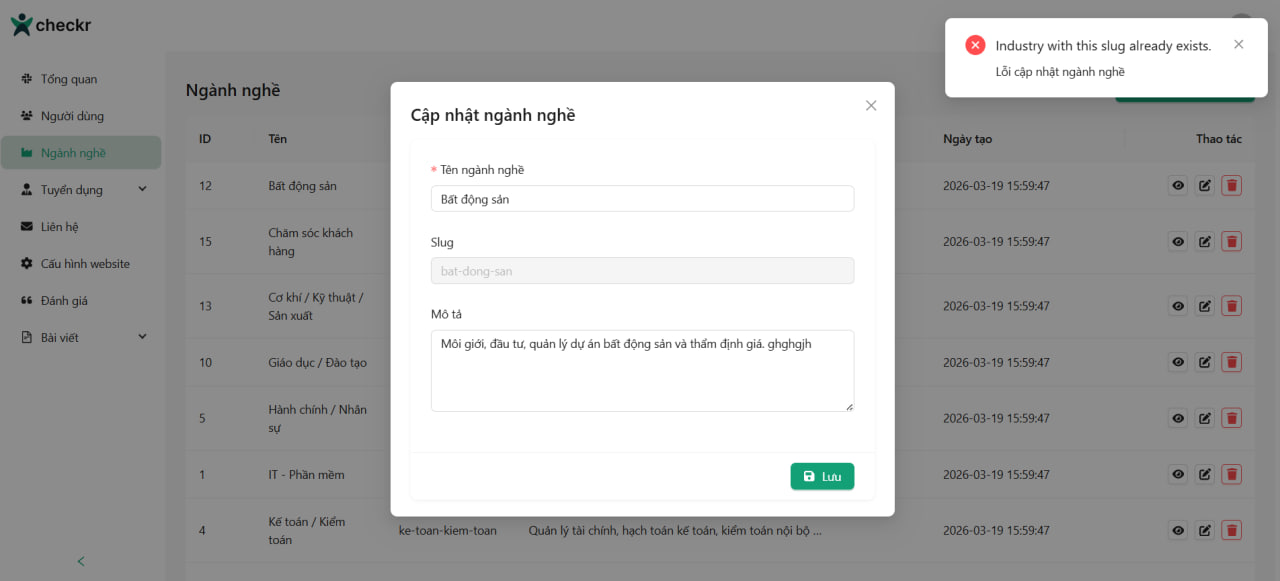The image size is (1280, 581).
Task: Click the checkr logo
Action: (51, 25)
